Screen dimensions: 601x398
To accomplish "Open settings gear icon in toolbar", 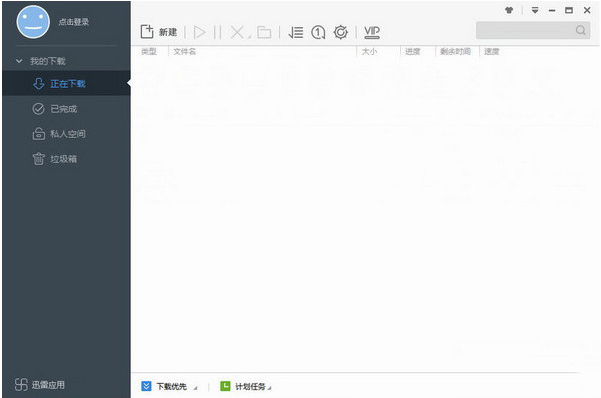I will pyautogui.click(x=340, y=32).
